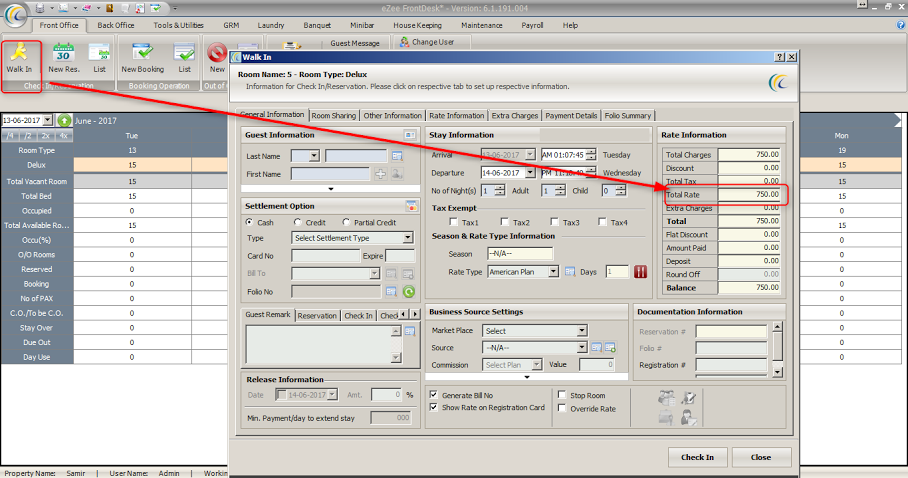Open the Market Place dropdown
The image size is (908, 478).
tap(581, 331)
